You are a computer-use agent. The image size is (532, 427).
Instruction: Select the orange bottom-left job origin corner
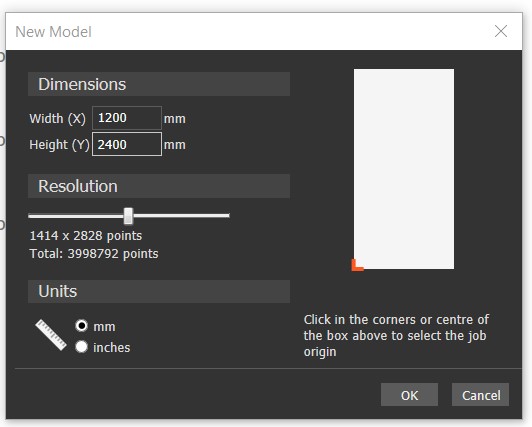click(357, 265)
